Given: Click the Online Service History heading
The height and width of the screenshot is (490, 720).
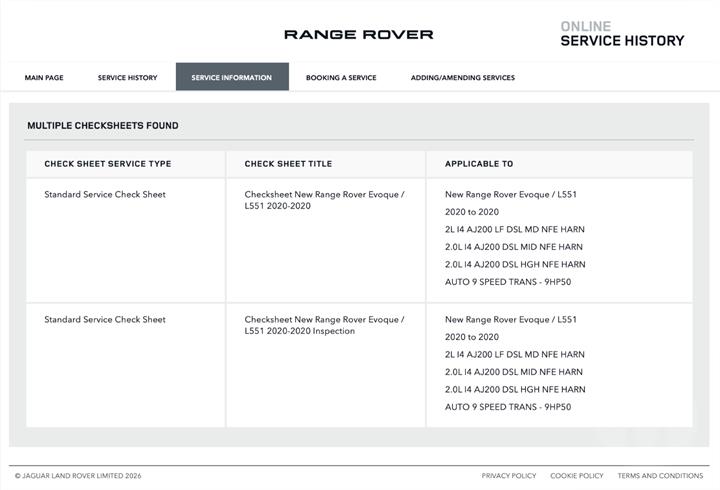Looking at the screenshot, I should click(622, 34).
